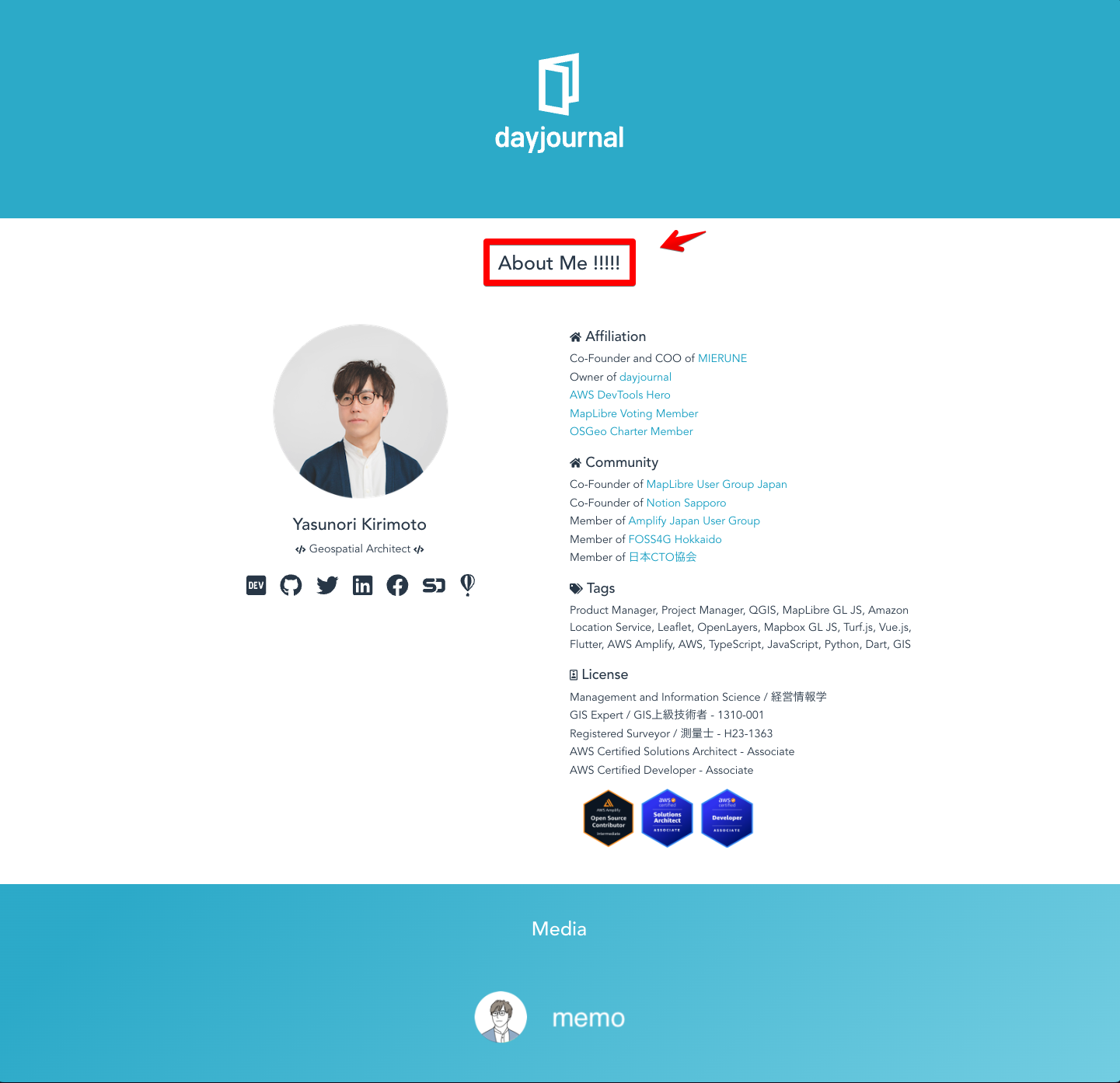The height and width of the screenshot is (1083, 1120).
Task: Open the MIERUNE link
Action: [x=722, y=358]
